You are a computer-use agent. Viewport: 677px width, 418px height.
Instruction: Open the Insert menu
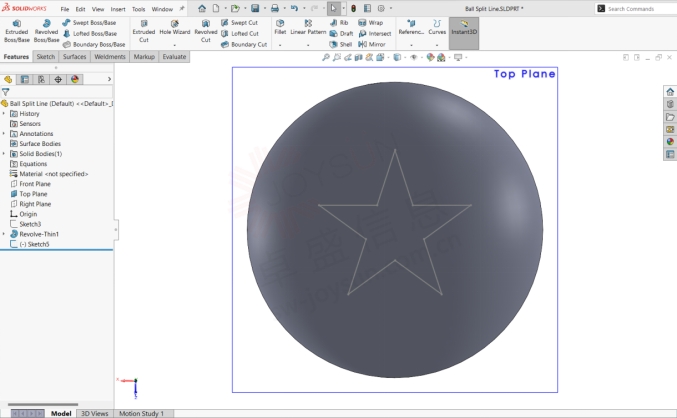(118, 9)
